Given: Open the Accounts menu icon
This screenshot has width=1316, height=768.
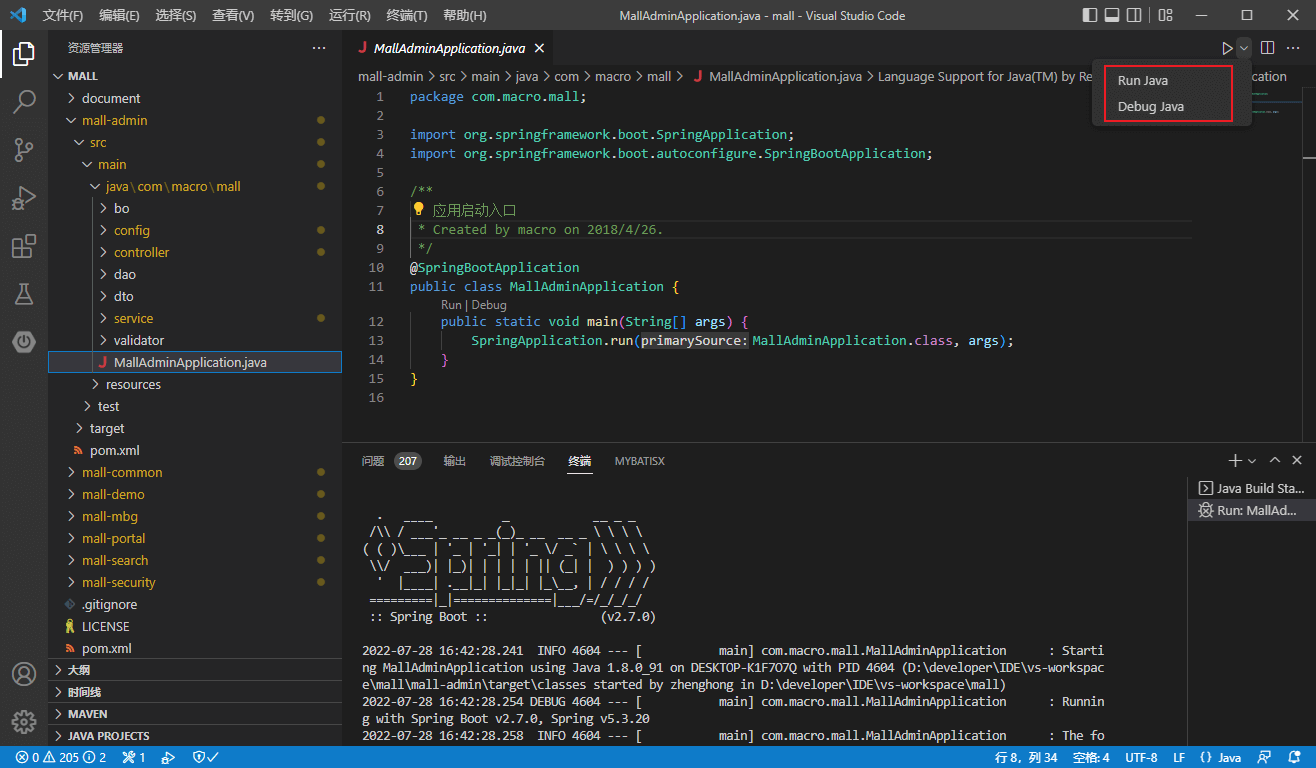Looking at the screenshot, I should pyautogui.click(x=24, y=673).
